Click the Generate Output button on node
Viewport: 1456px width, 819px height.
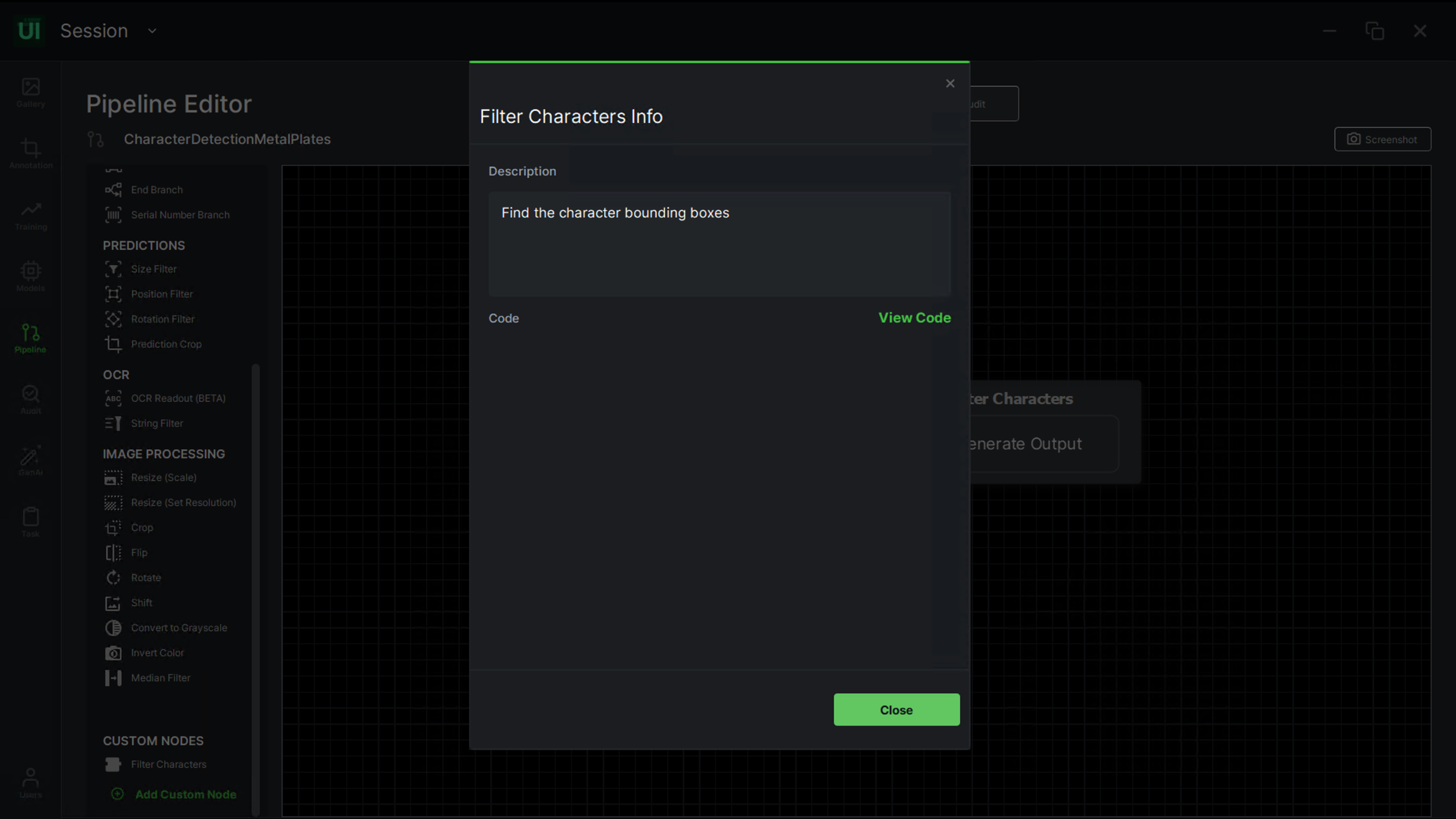pyautogui.click(x=1043, y=444)
